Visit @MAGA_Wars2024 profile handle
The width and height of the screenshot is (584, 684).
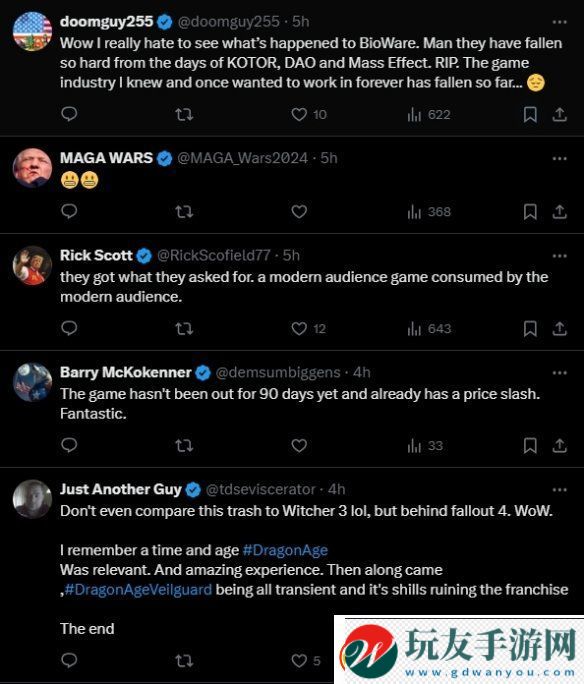tap(242, 158)
